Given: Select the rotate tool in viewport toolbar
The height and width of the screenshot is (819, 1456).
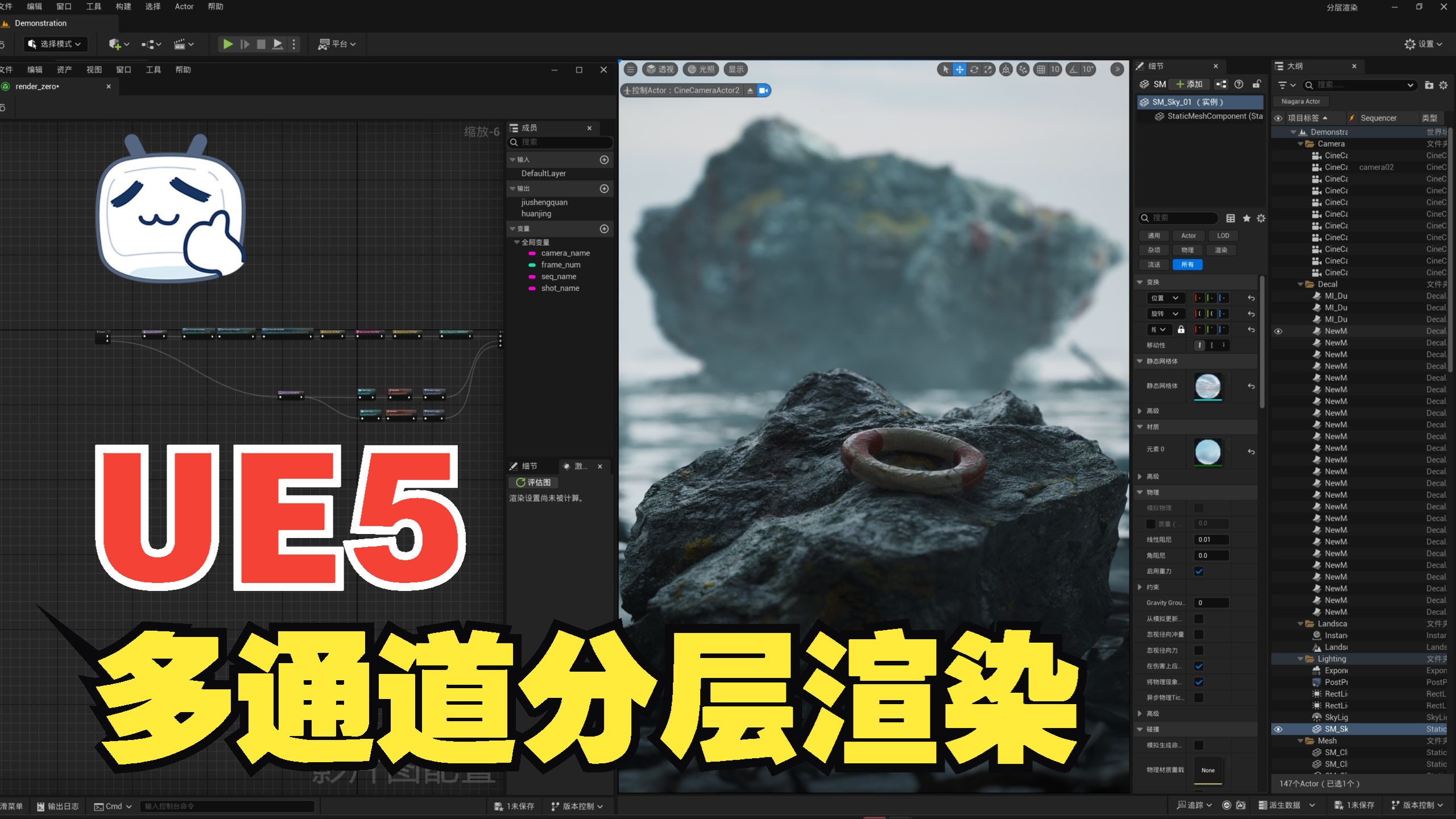Looking at the screenshot, I should (x=974, y=69).
